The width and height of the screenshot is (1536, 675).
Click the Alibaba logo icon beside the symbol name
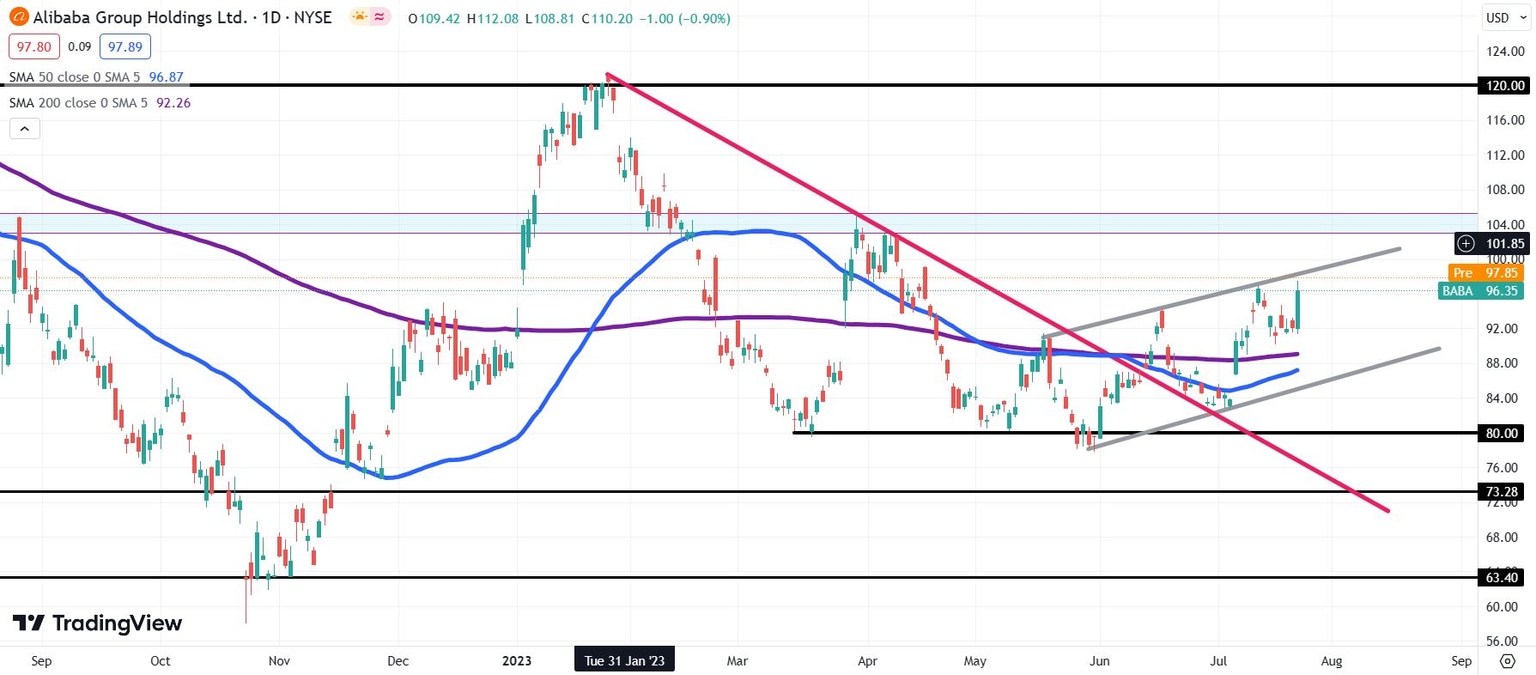coord(17,17)
